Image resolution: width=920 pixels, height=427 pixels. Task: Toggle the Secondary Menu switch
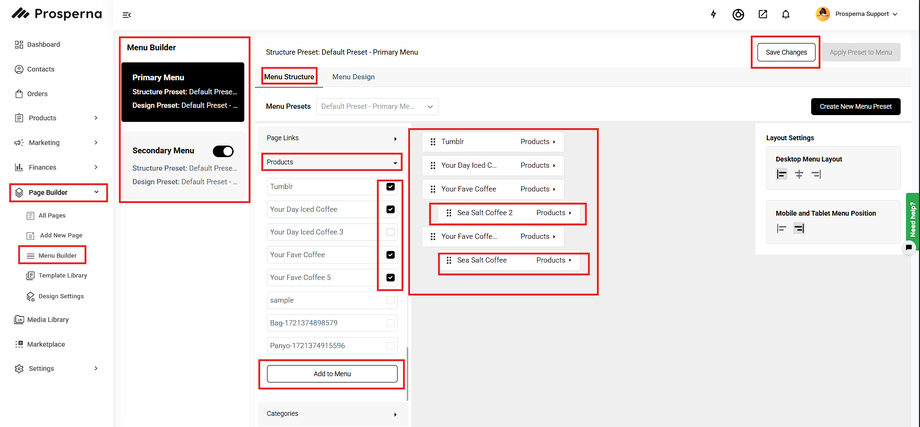coord(223,151)
